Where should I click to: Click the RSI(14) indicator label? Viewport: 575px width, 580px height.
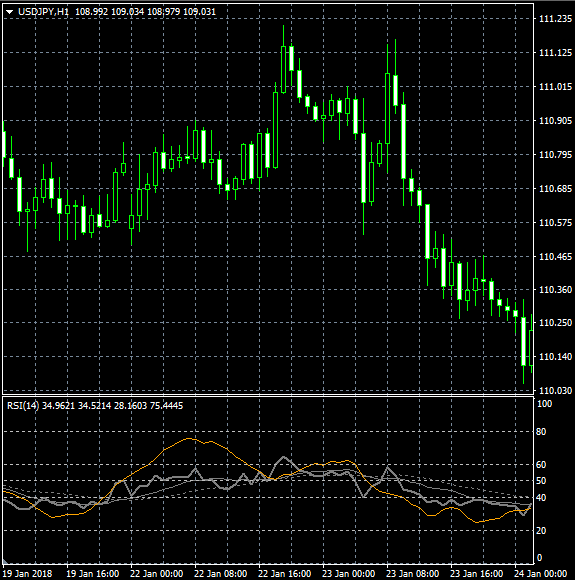click(x=23, y=406)
